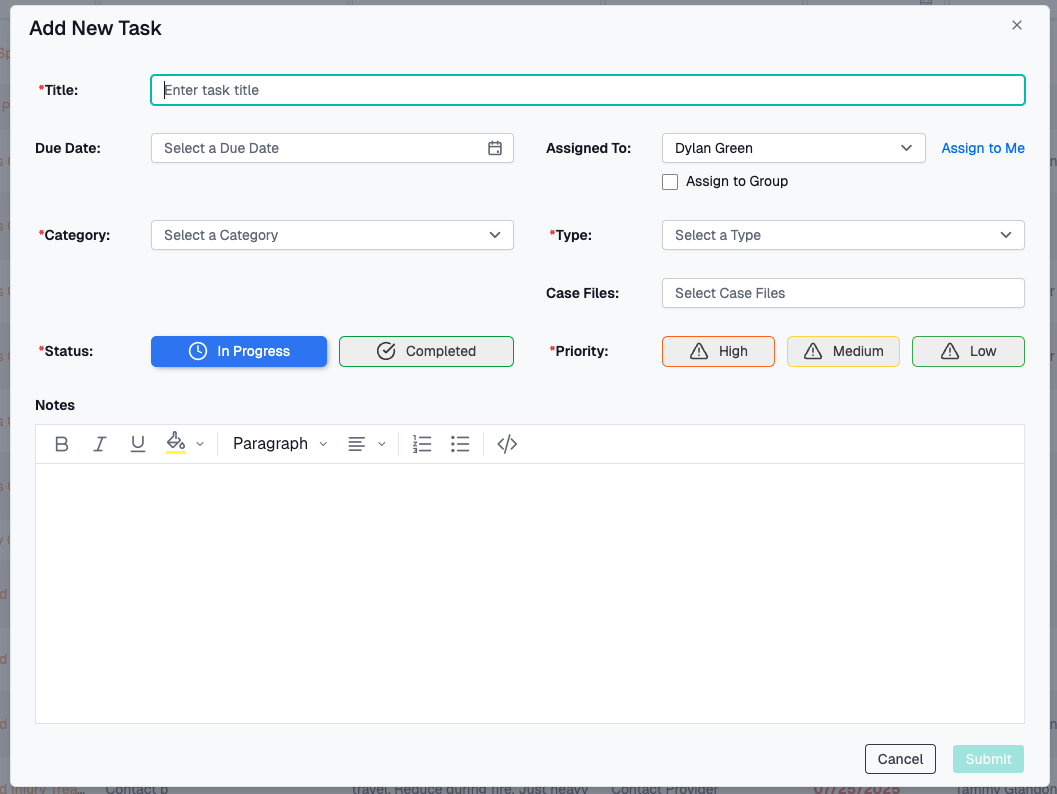This screenshot has height=794, width=1057.
Task: Apply italic formatting in Notes
Action: [99, 443]
